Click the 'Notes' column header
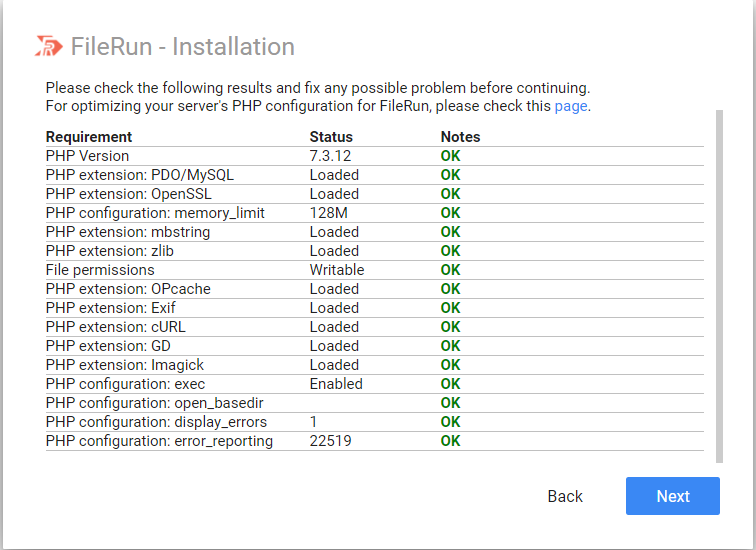 coord(460,137)
